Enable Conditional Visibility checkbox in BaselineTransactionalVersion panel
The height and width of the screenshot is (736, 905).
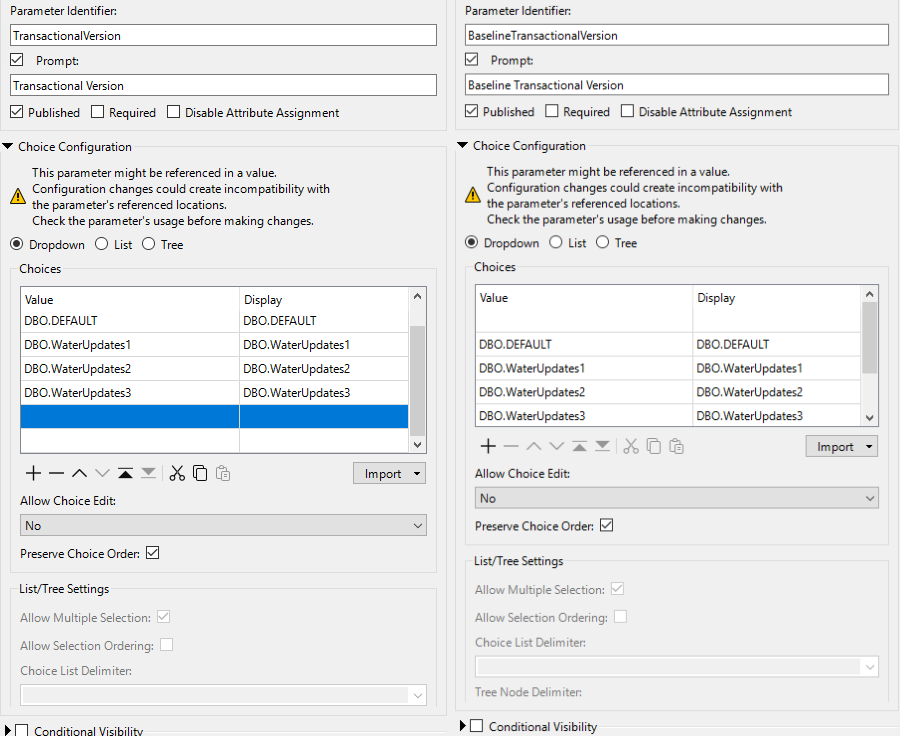point(476,726)
